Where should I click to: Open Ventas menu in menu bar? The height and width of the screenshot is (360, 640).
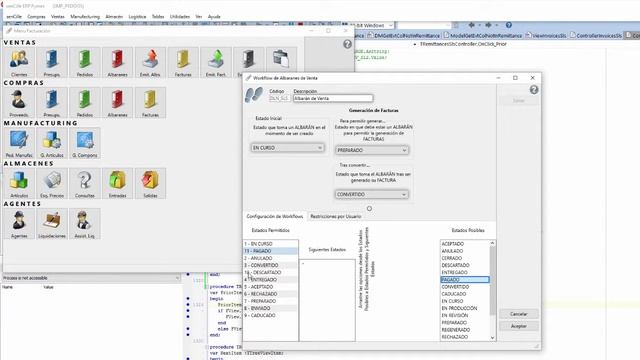tap(58, 17)
